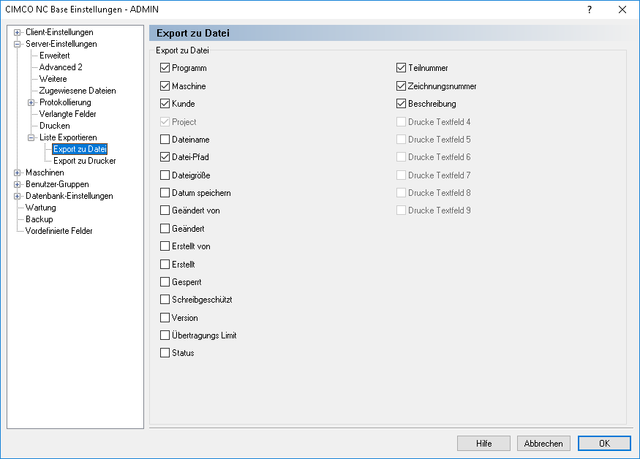Cancel with the Abbrechen button
Screen dimensions: 640x459
pos(543,443)
